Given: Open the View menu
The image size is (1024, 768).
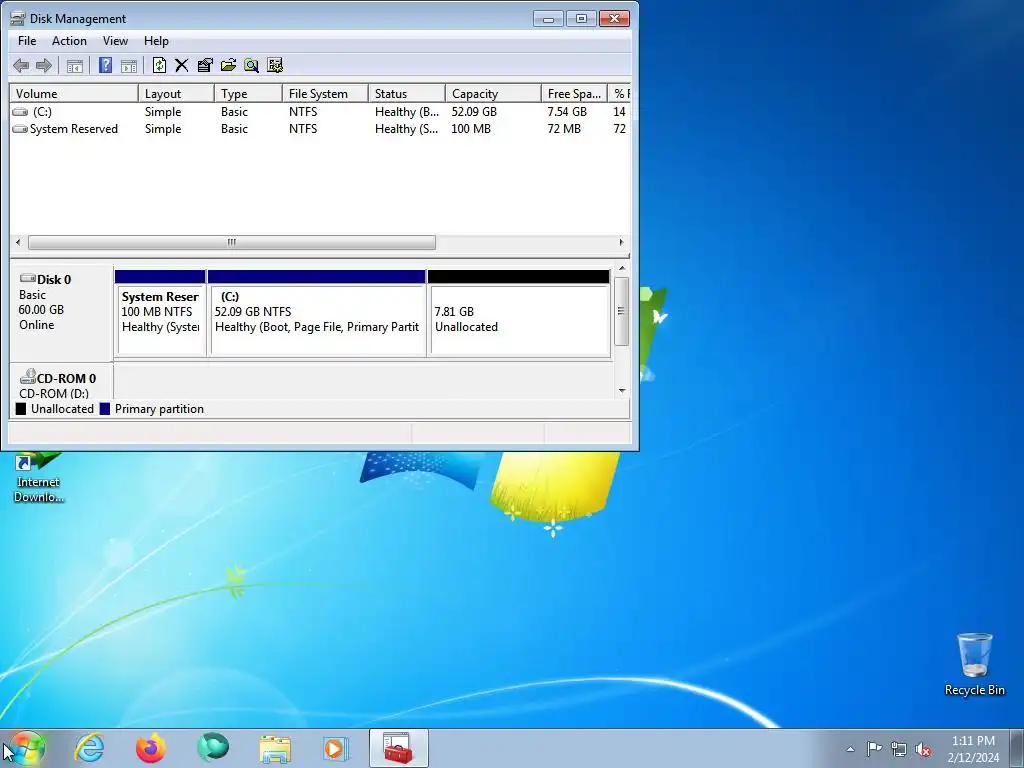Looking at the screenshot, I should point(115,40).
